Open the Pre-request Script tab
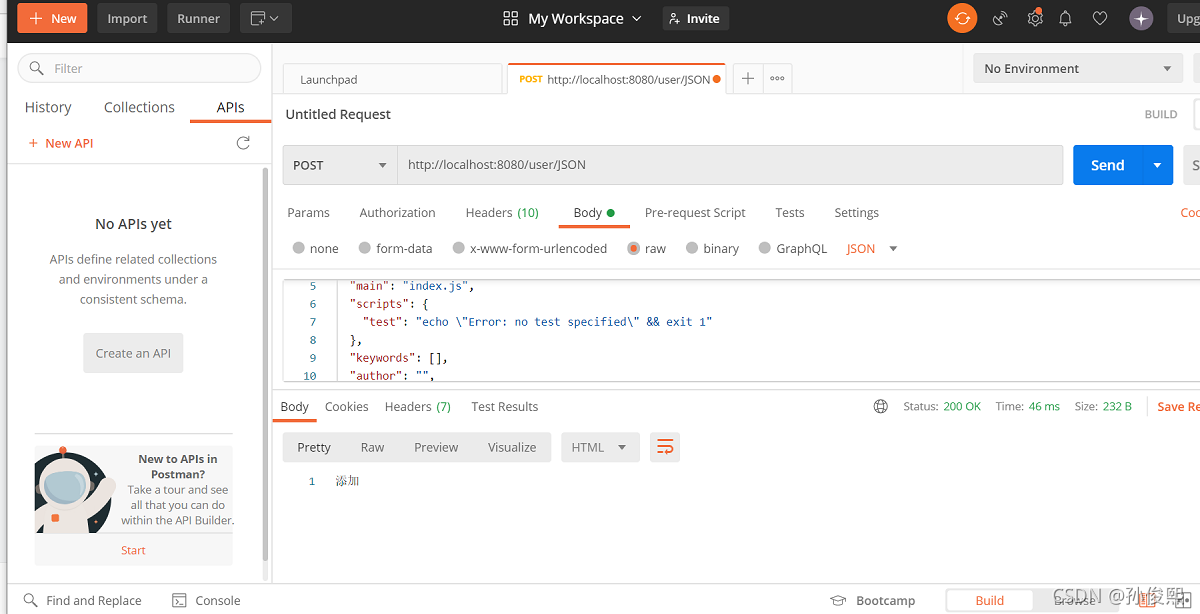Screen dimensions: 1200x614 695,212
